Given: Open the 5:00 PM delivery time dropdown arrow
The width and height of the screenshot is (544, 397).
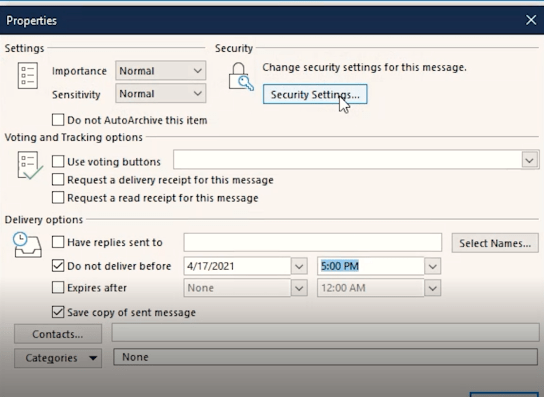Looking at the screenshot, I should pos(432,267).
